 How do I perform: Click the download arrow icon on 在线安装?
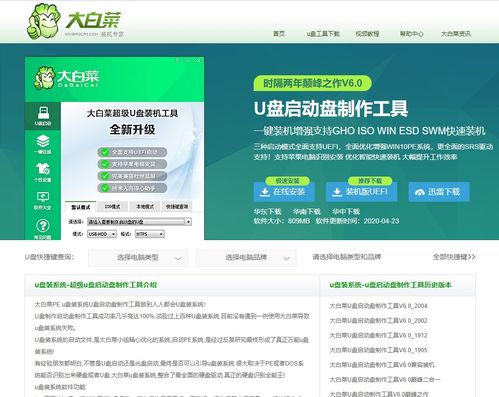(265, 192)
